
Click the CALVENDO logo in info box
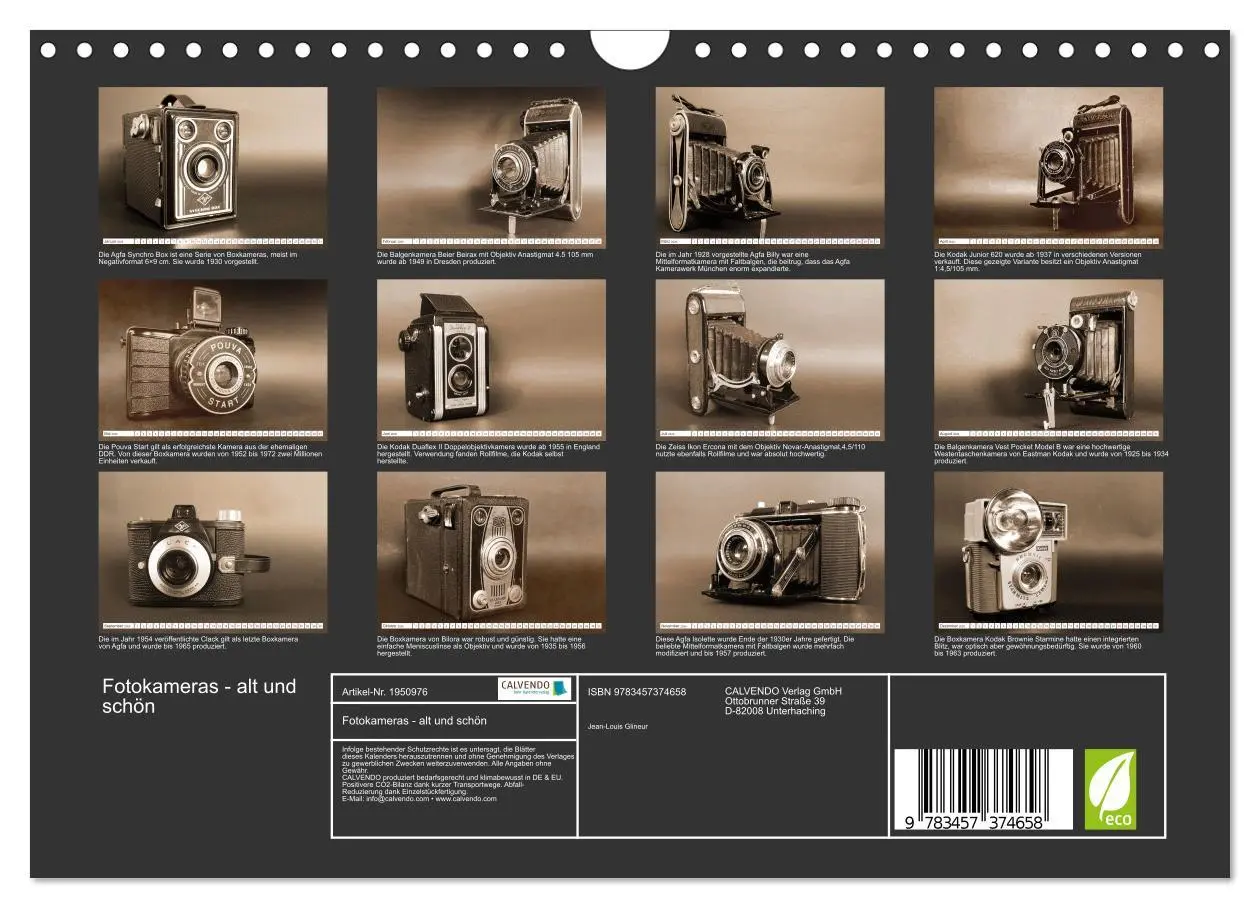tap(533, 688)
